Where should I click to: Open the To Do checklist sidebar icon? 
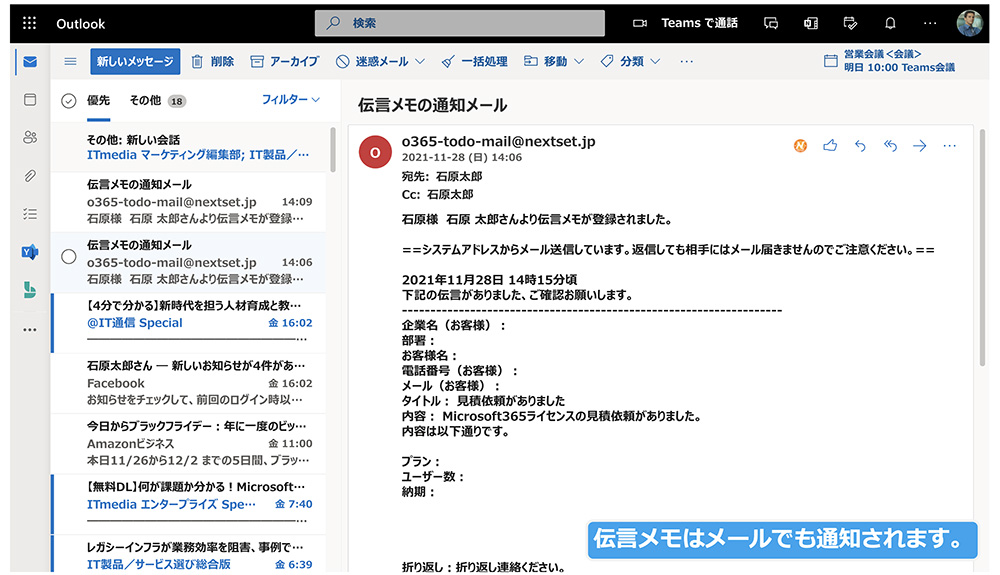pos(30,214)
